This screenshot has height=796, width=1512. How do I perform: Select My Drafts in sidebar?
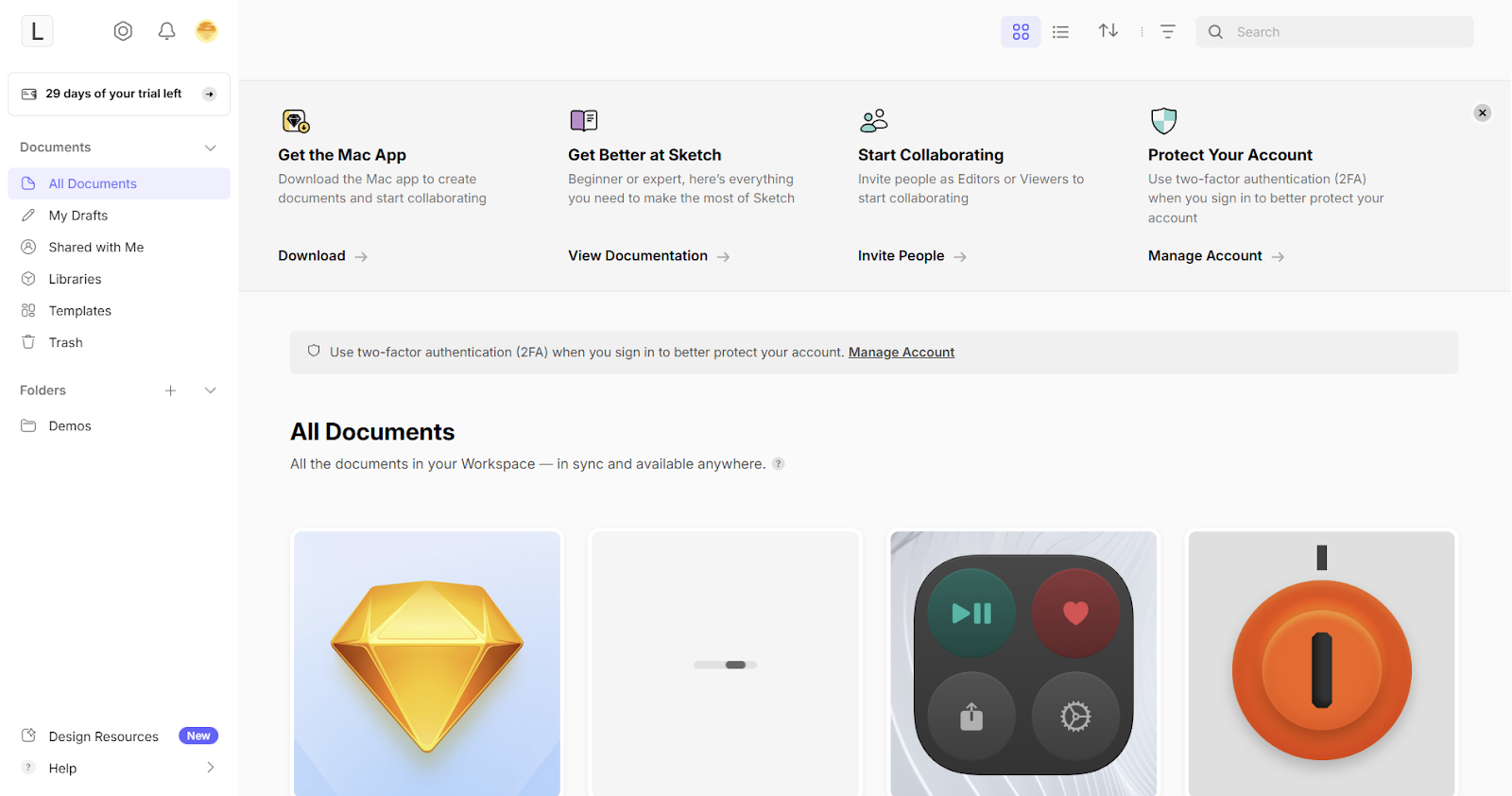pyautogui.click(x=78, y=216)
